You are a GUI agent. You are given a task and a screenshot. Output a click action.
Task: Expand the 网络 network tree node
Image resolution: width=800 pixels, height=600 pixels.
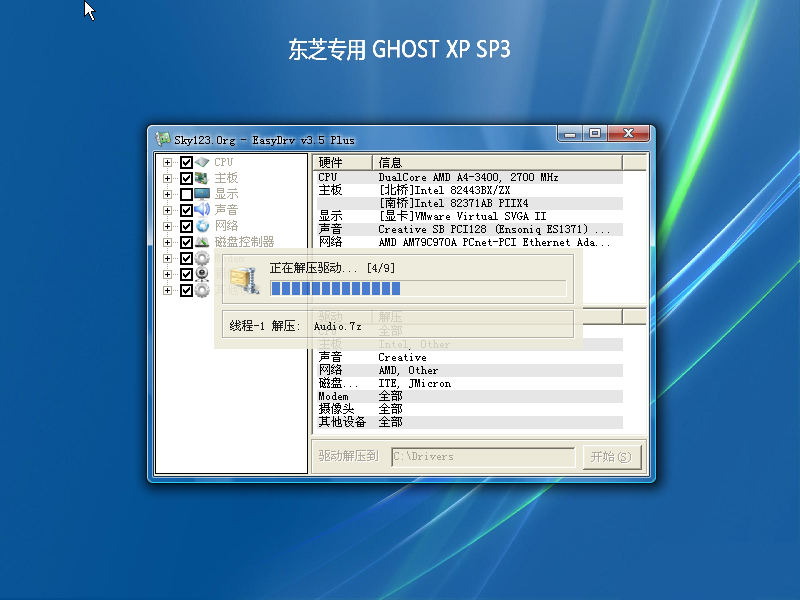pos(168,226)
